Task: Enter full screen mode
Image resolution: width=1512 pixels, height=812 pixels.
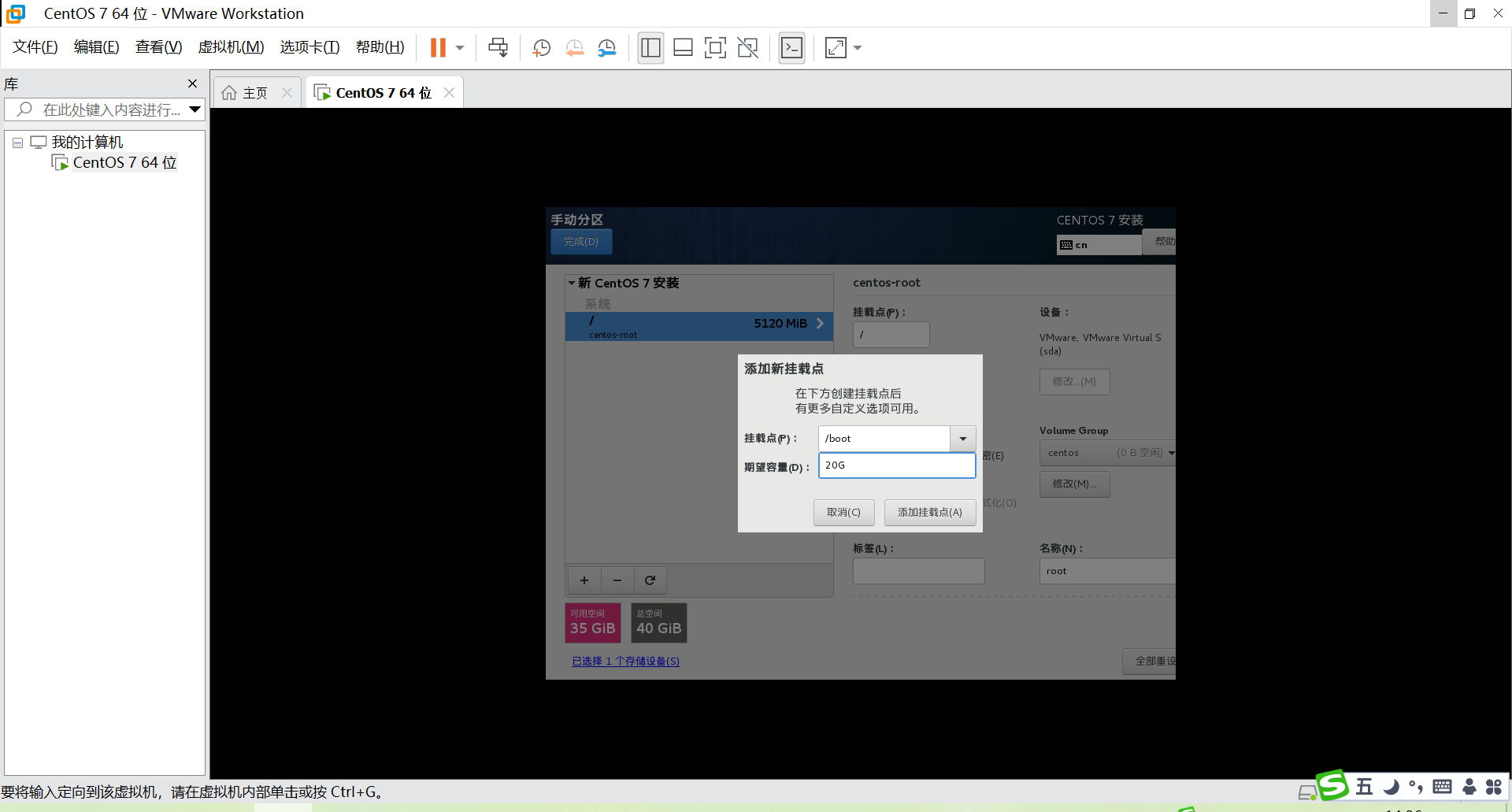Action: coord(715,48)
